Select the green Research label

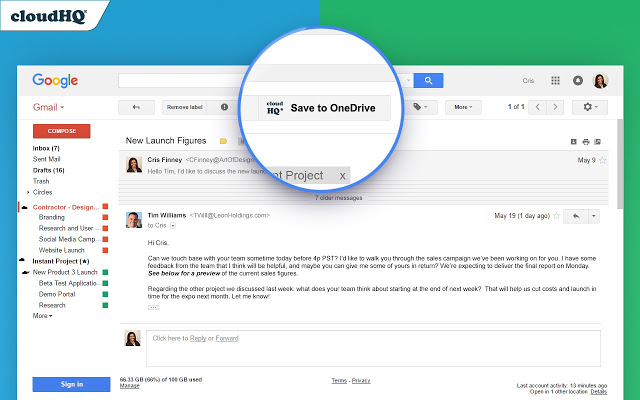52,305
